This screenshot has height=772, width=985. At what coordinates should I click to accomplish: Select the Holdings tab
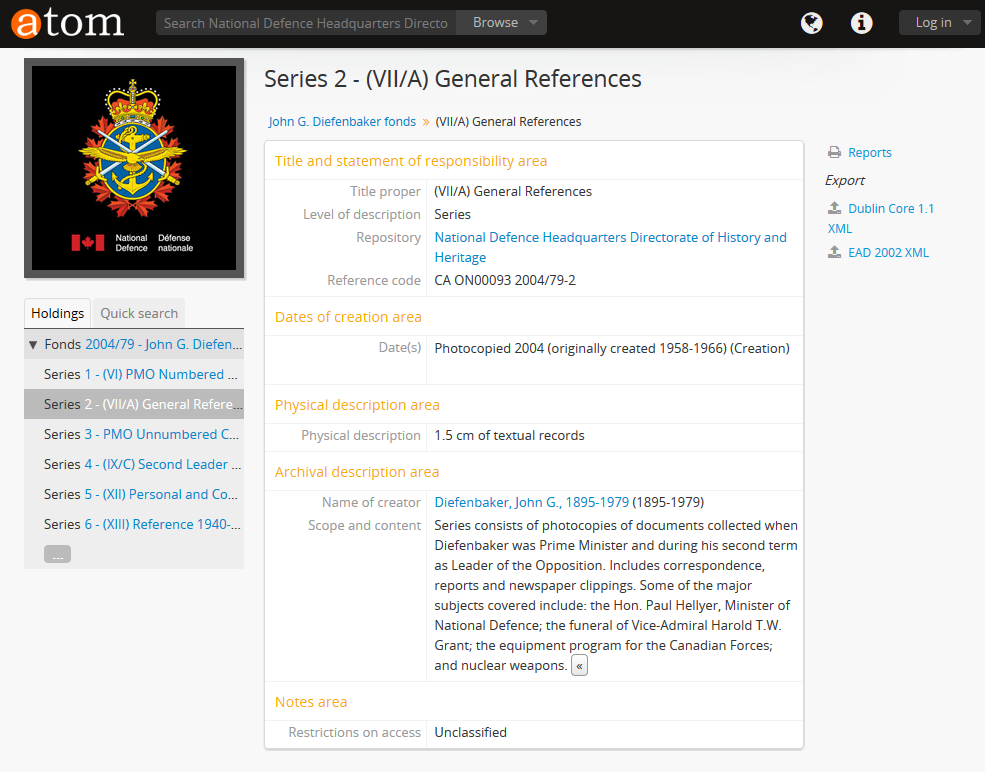[57, 313]
